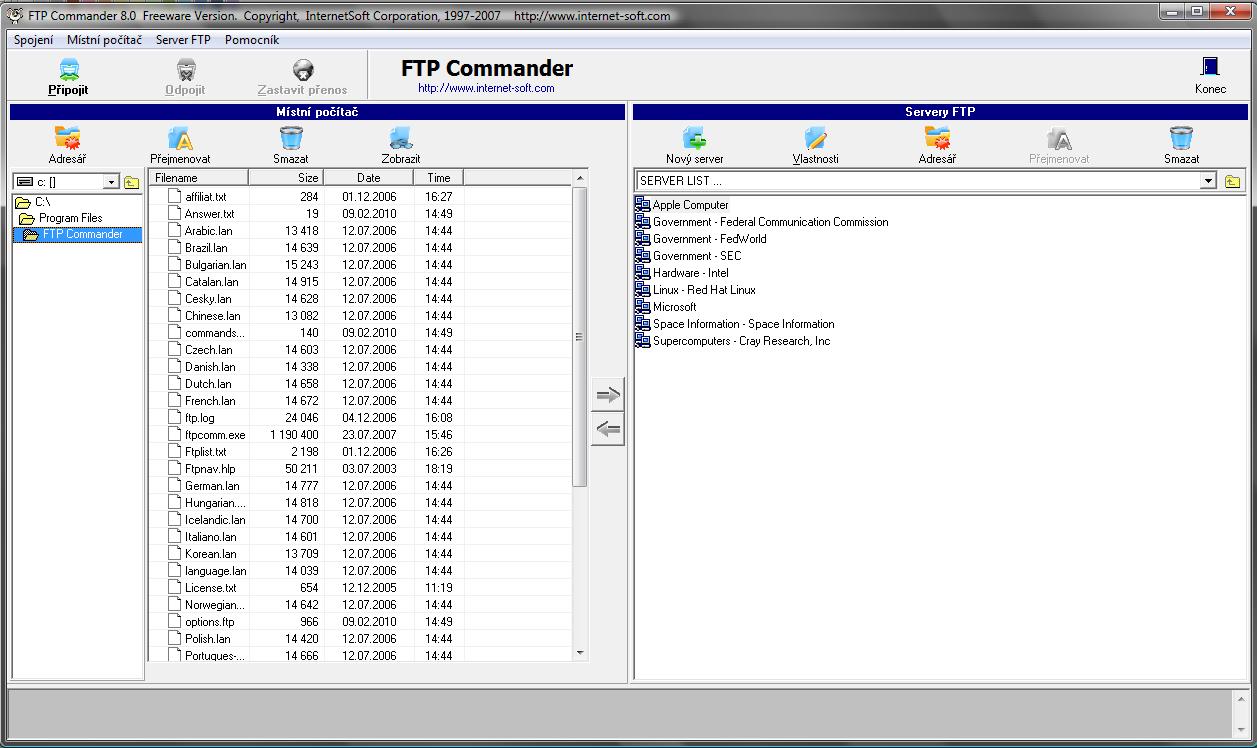
Task: Click local Přejmenovat rename icon
Action: (x=180, y=138)
